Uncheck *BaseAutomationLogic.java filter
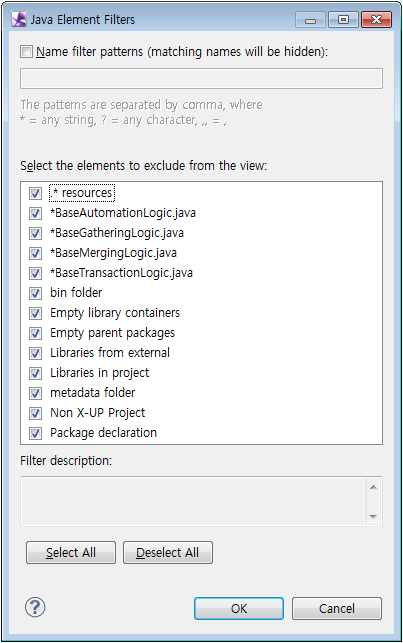Viewport: 403px width, 643px height. tap(35, 213)
